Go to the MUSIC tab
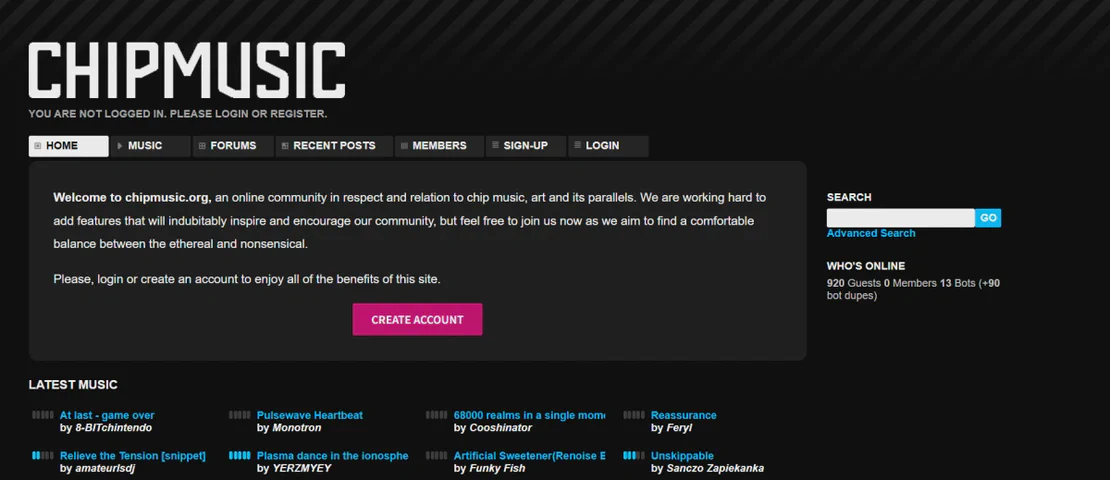 tap(151, 146)
